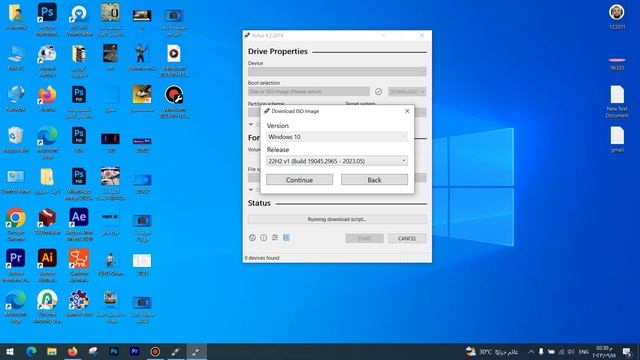640x360 pixels.
Task: Open the Device dropdown in Rufus
Action: [337, 71]
